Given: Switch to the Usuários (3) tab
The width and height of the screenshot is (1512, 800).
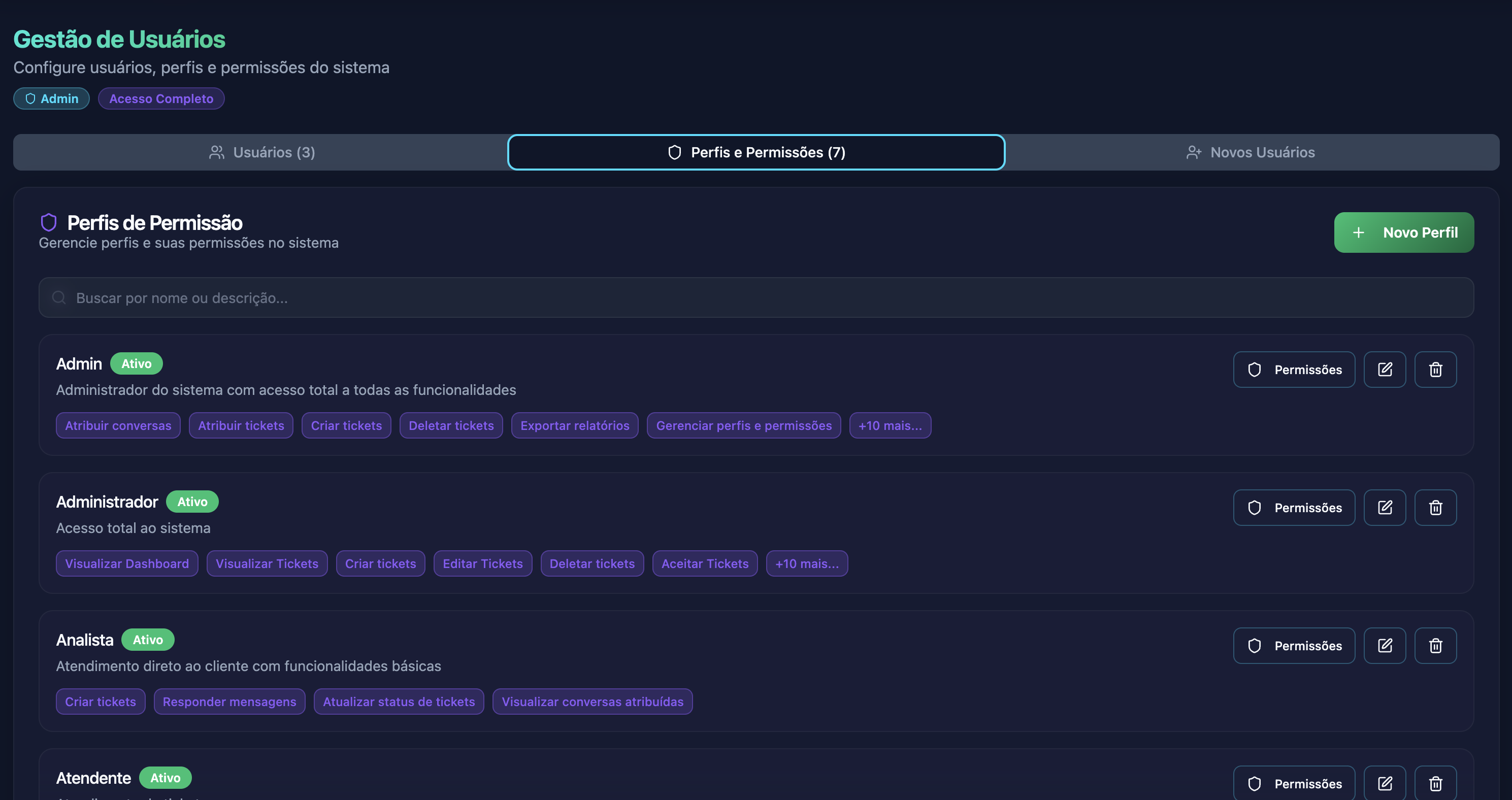Looking at the screenshot, I should 262,153.
